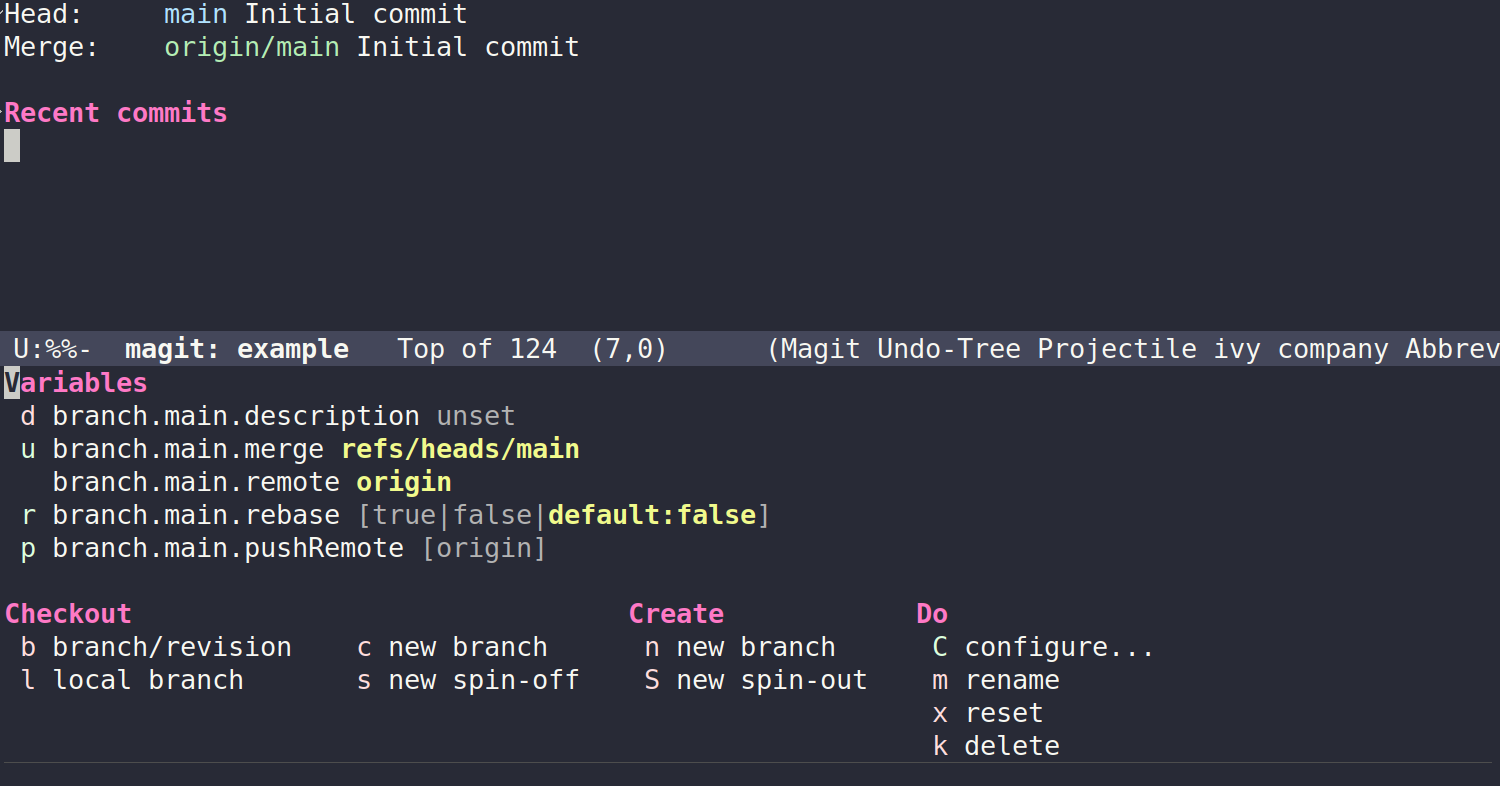Image resolution: width=1500 pixels, height=786 pixels.
Task: Click 'x reset' branch action
Action: click(x=988, y=713)
